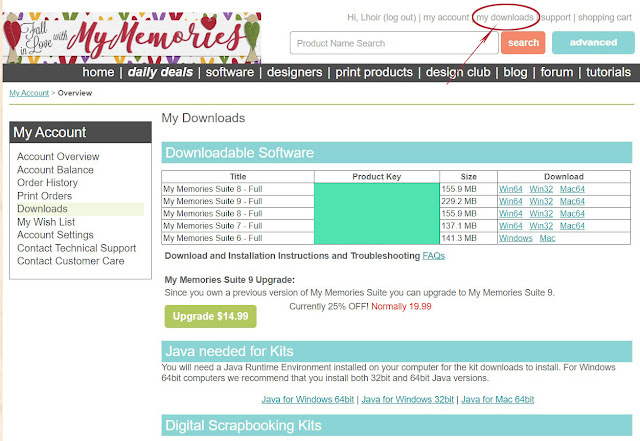
Task: Open the blog menu item
Action: click(515, 72)
